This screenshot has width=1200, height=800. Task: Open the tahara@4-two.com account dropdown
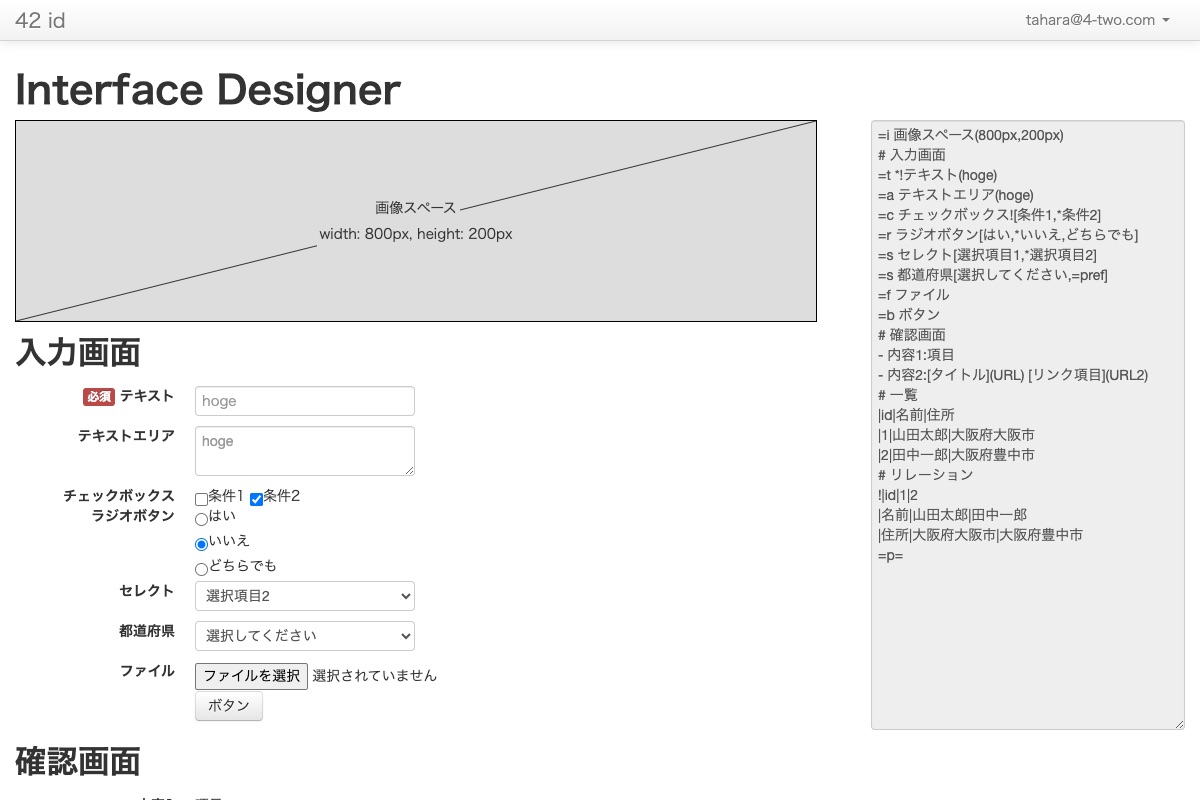coord(1098,20)
